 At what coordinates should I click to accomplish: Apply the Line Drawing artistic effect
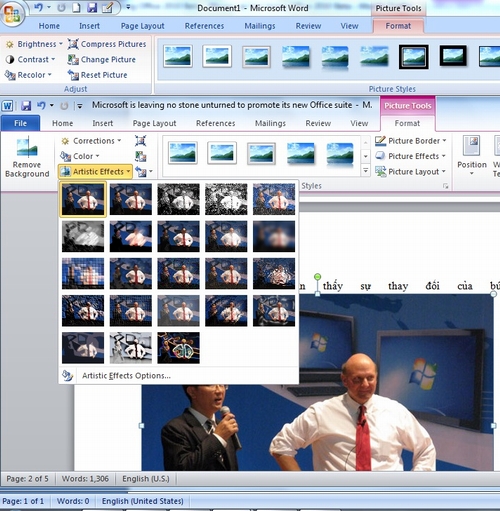tap(274, 199)
